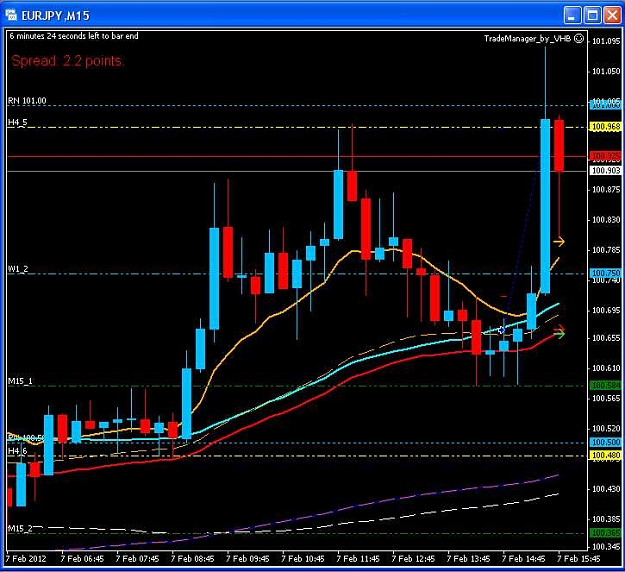This screenshot has height=572, width=625.
Task: Click the white 100.903 price tag
Action: (x=605, y=171)
